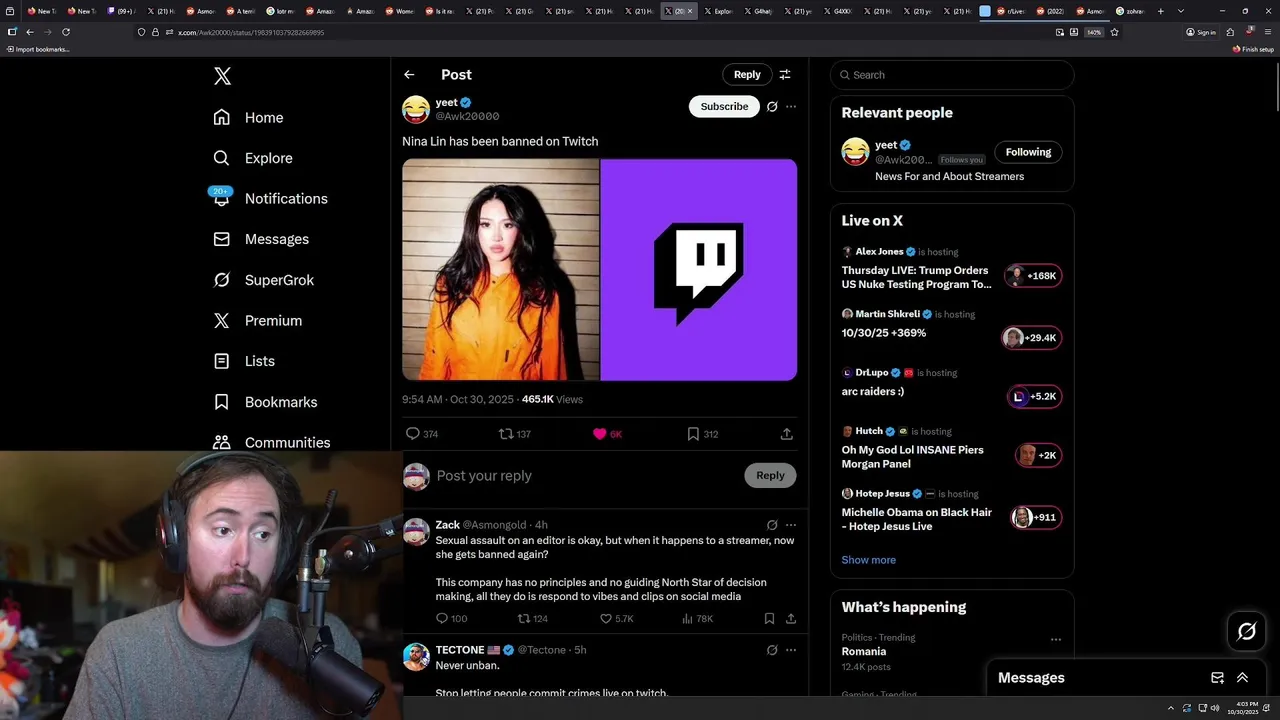Screen dimensions: 1280x720
Task: Click Sign in on browser toolbar
Action: pos(1201,32)
